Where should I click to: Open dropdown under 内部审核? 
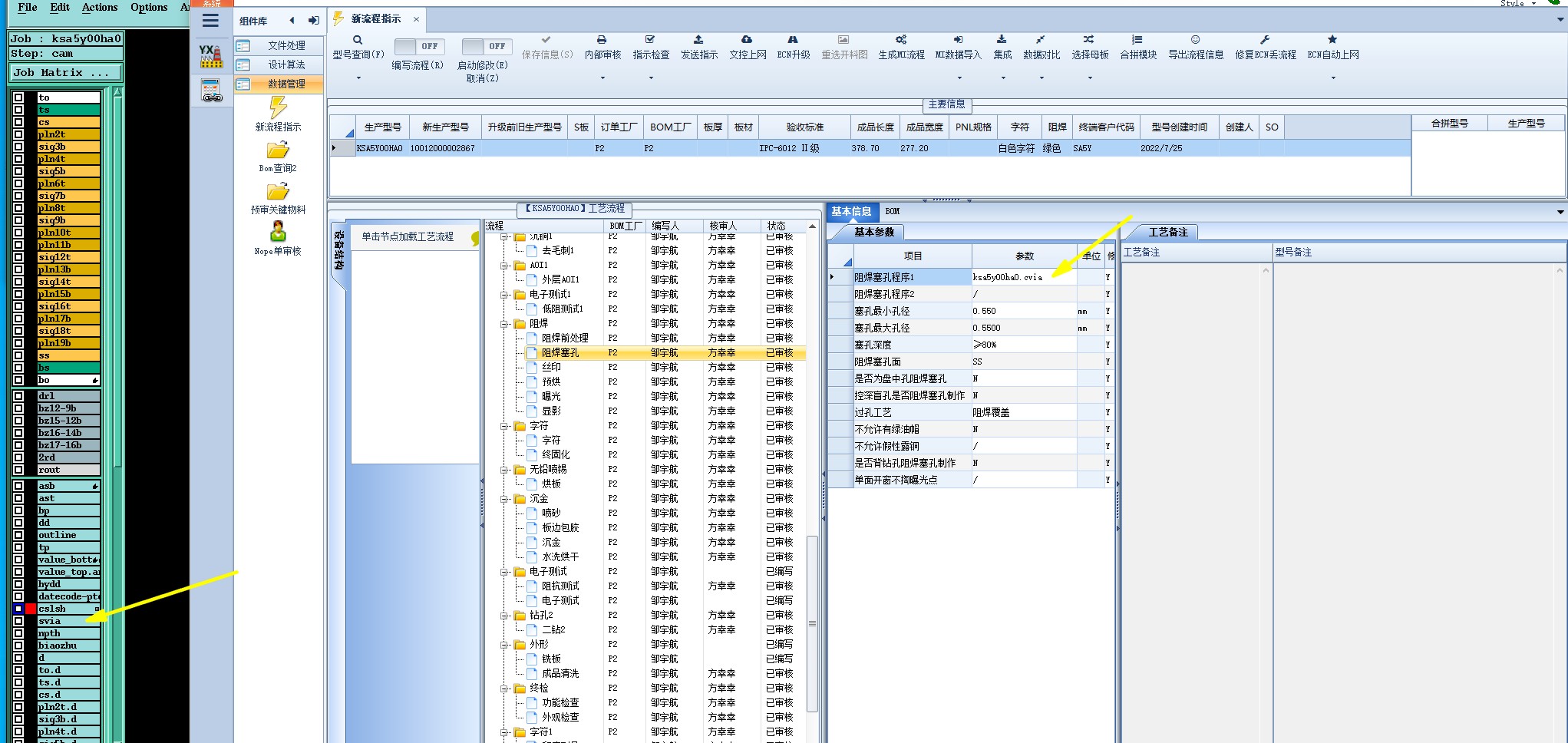click(602, 78)
